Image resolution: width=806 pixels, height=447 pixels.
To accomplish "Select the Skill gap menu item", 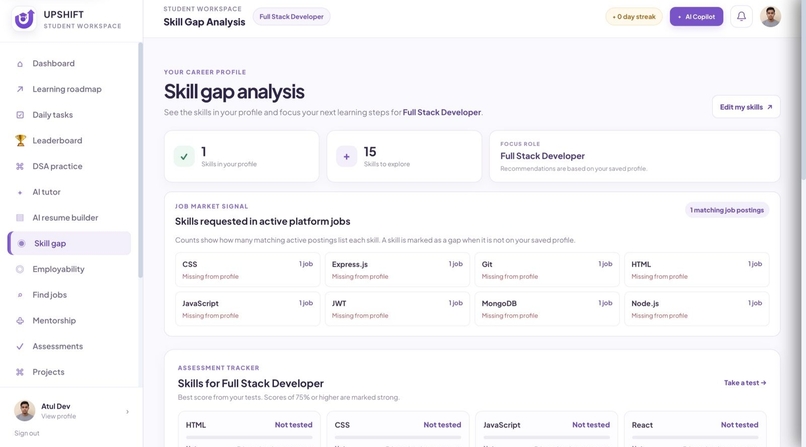I will [69, 244].
